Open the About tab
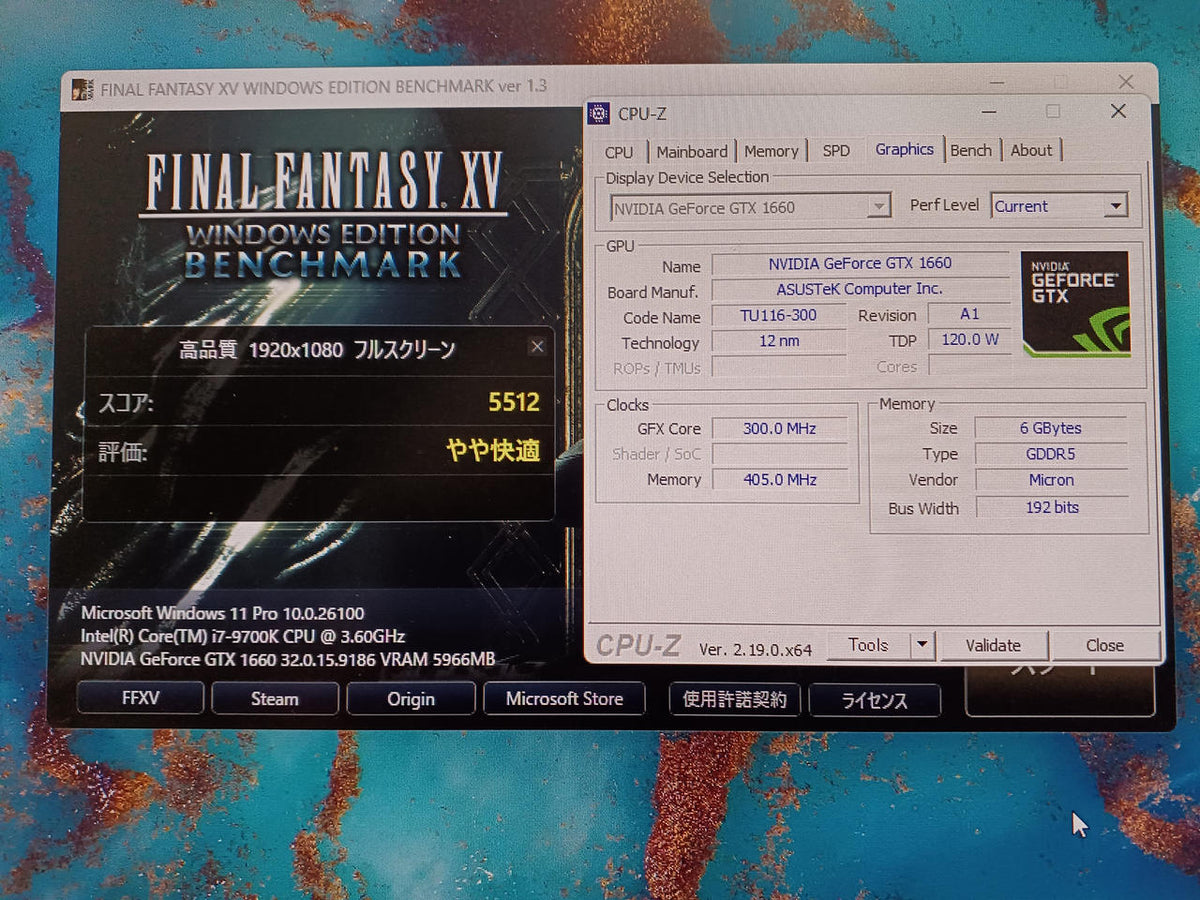 pyautogui.click(x=1031, y=151)
